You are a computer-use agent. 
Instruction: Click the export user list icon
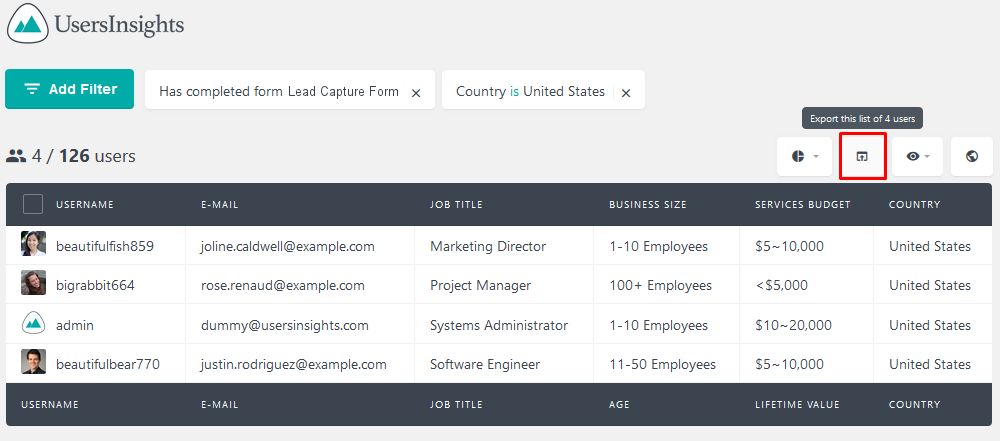pos(862,156)
